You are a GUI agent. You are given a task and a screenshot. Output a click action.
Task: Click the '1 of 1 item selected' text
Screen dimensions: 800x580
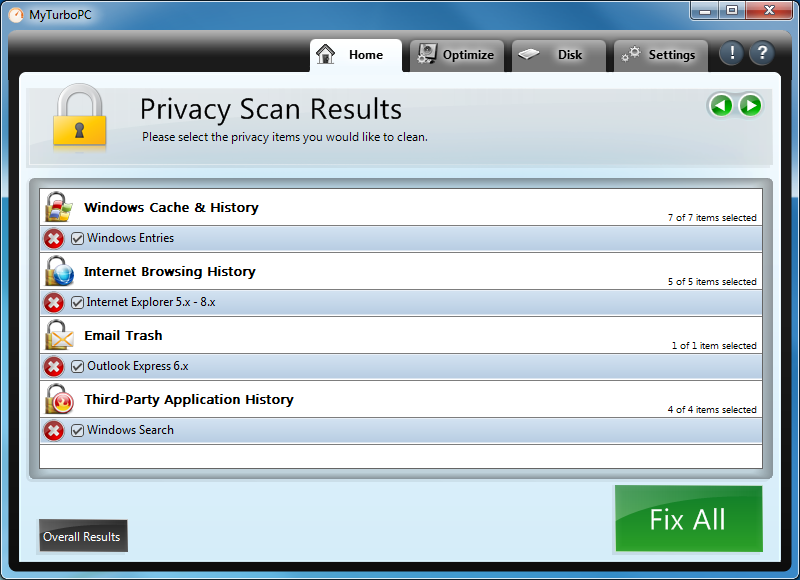tap(714, 346)
